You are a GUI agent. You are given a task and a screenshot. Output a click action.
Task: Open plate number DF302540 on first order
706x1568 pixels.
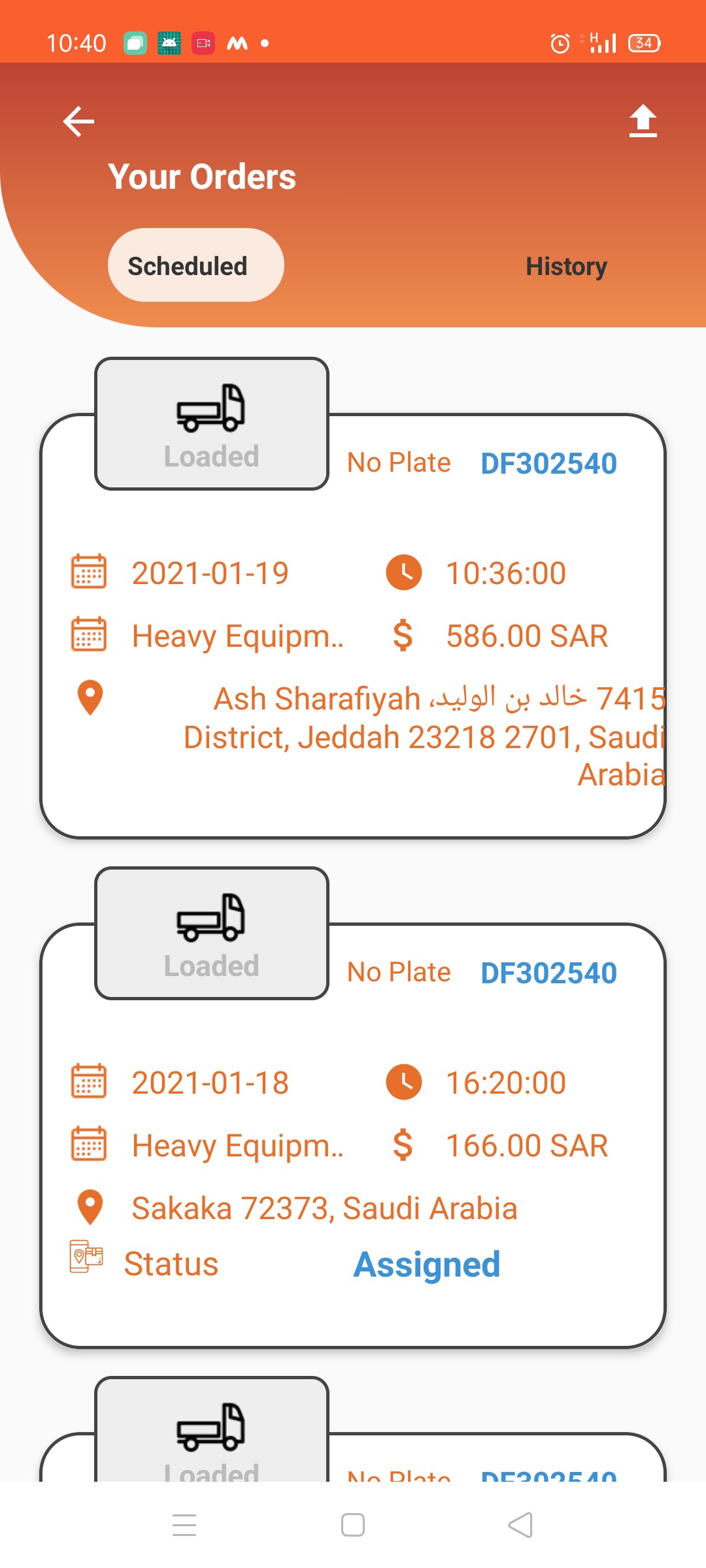[x=548, y=463]
